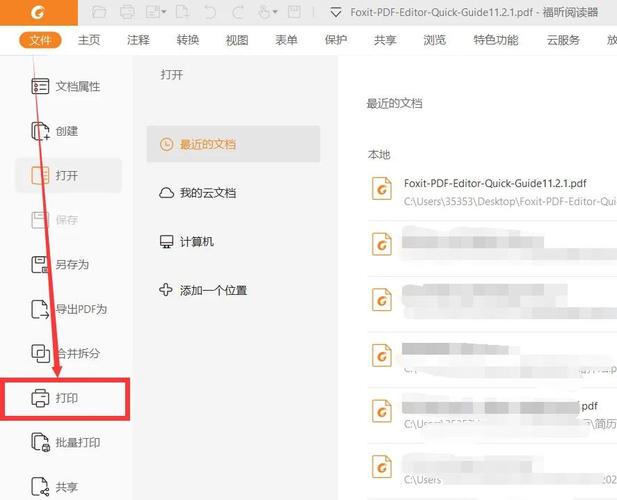Switch to the 主页 tab
The height and width of the screenshot is (500, 617).
[89, 40]
